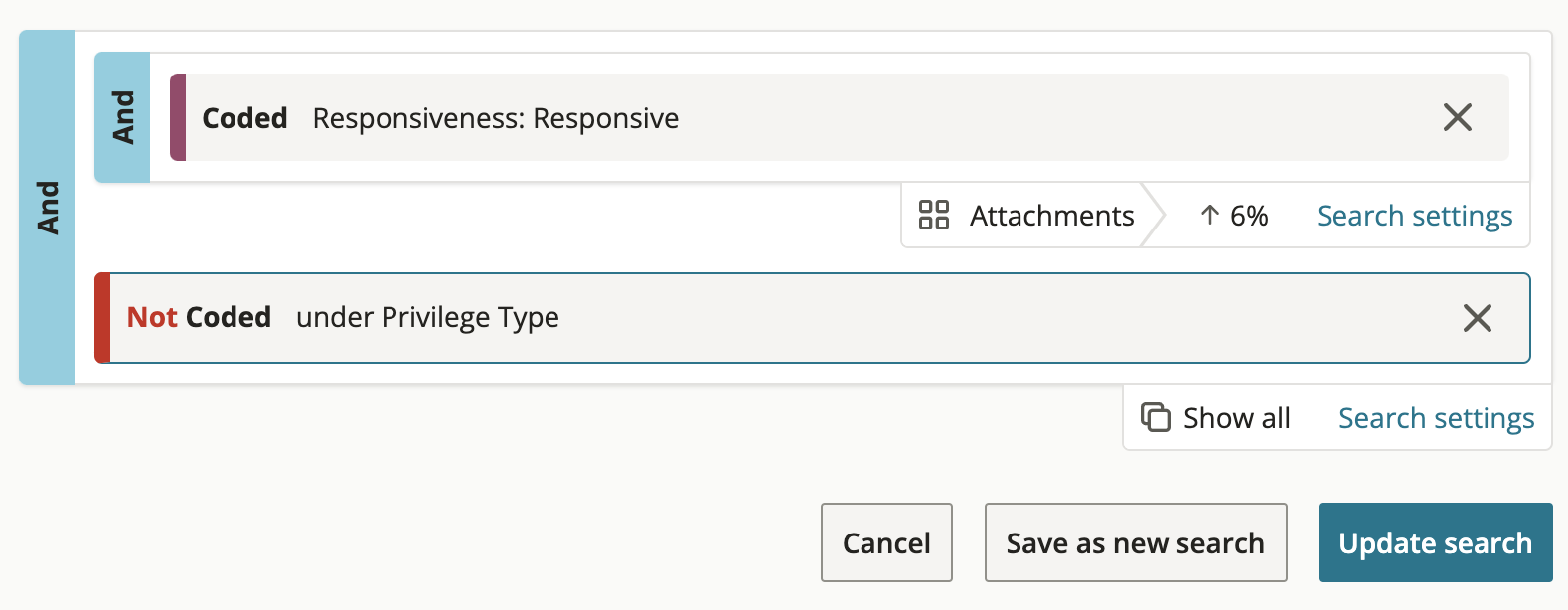The image size is (1568, 610).
Task: Select the Not Coded under Privilege Type row
Action: click(813, 318)
